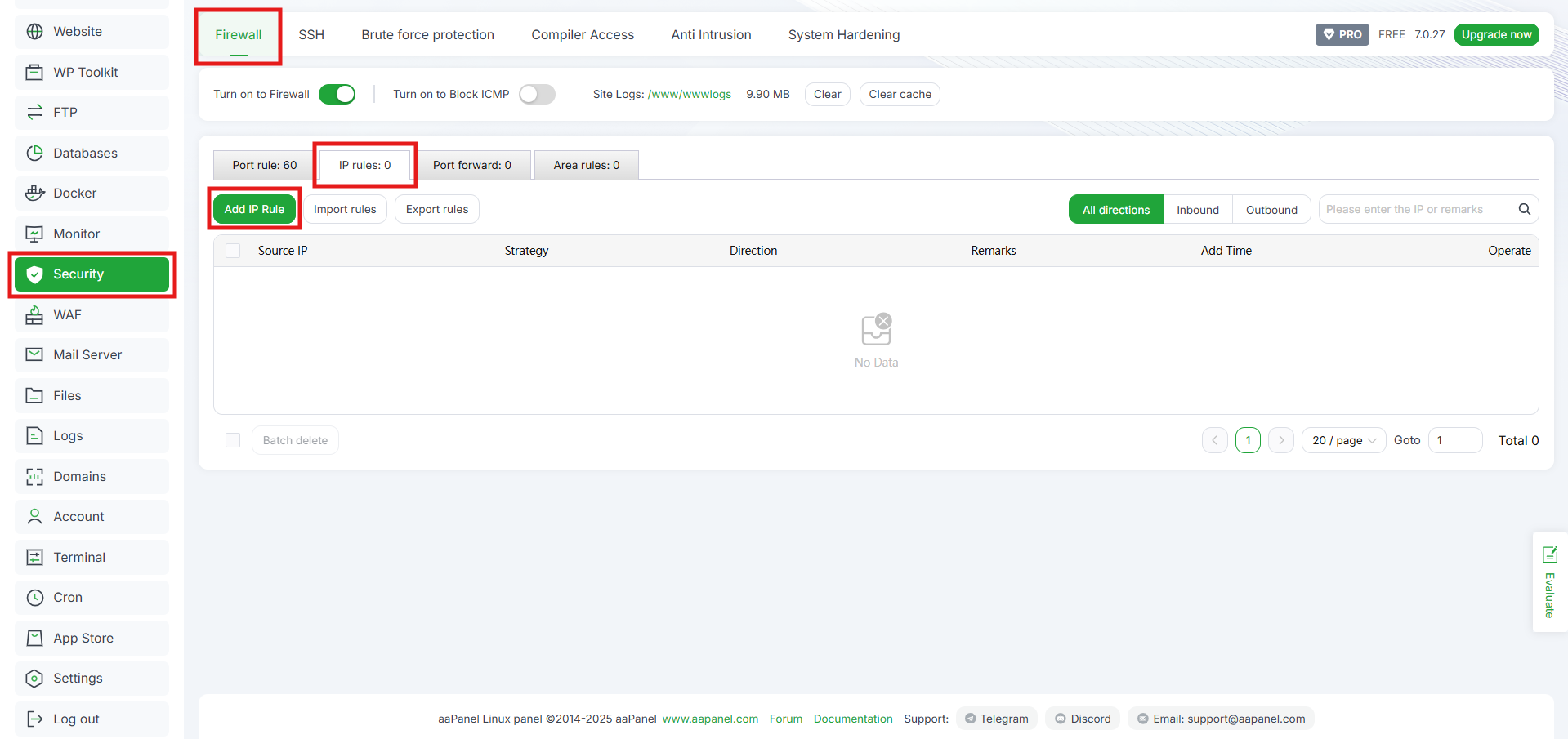1568x739 pixels.
Task: Open the Website globe icon in sidebar
Action: (x=34, y=32)
